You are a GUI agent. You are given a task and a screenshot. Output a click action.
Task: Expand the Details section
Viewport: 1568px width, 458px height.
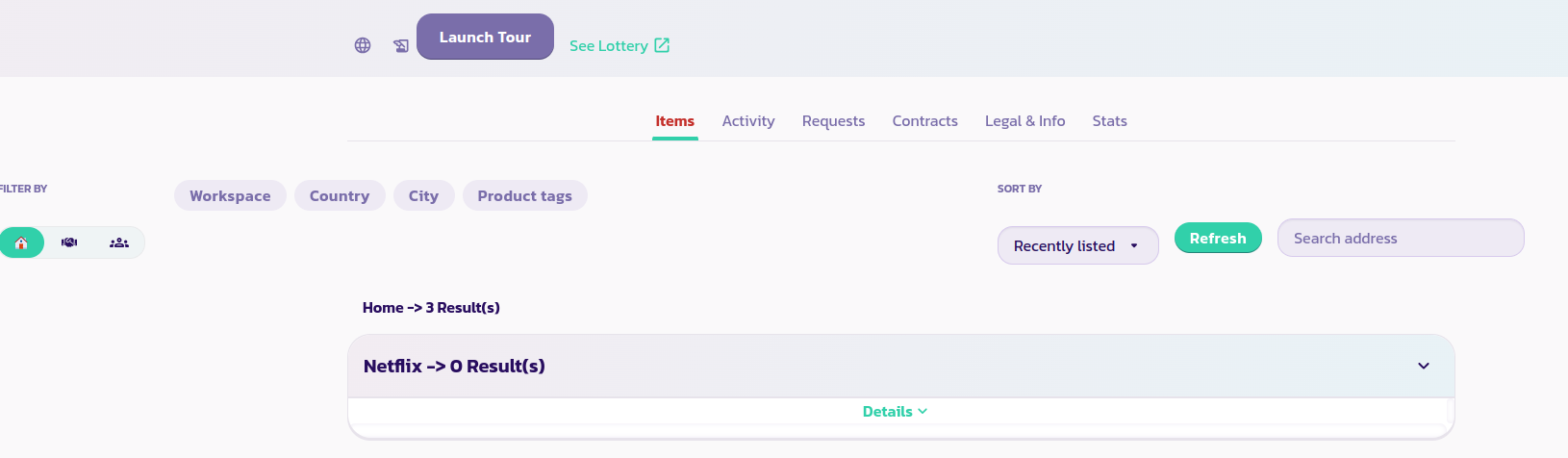click(x=895, y=412)
